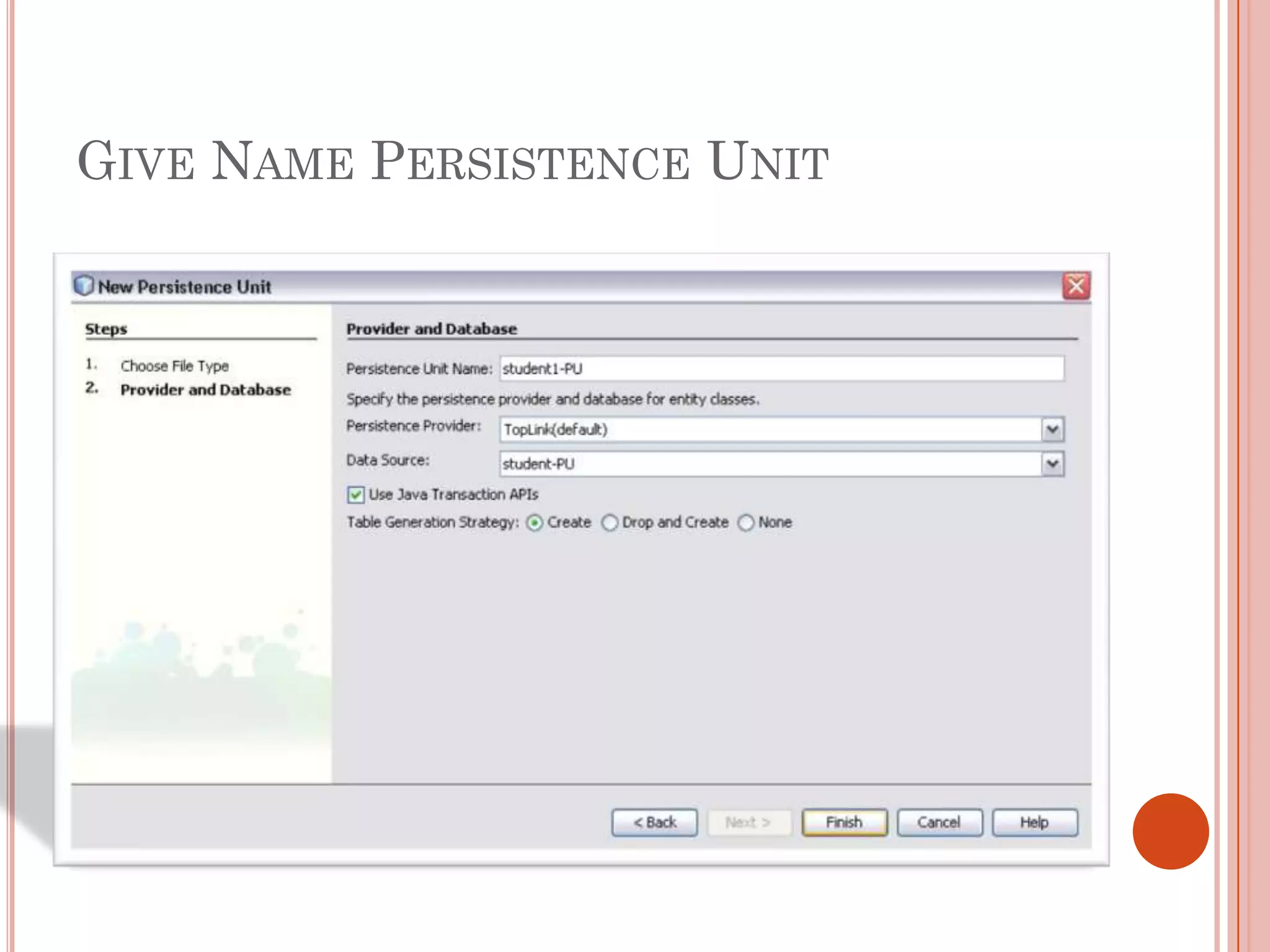Open the Persistence Provider dropdown arrow
This screenshot has height=952, width=1270.
(x=1052, y=430)
